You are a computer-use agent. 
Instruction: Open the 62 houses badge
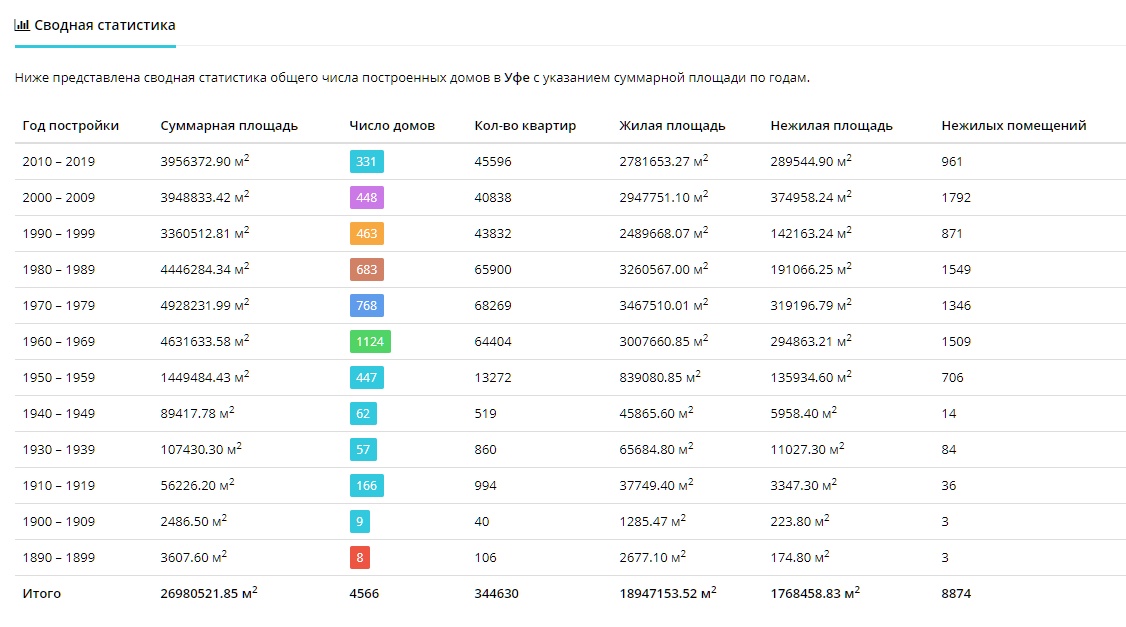tap(363, 413)
